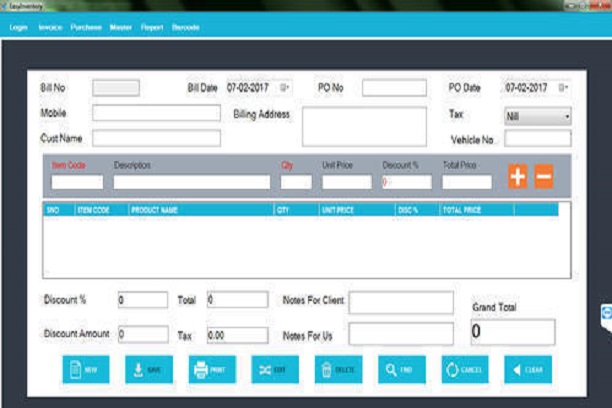This screenshot has height=408, width=612.
Task: Click the bottom Discount % field
Action: pos(143,300)
